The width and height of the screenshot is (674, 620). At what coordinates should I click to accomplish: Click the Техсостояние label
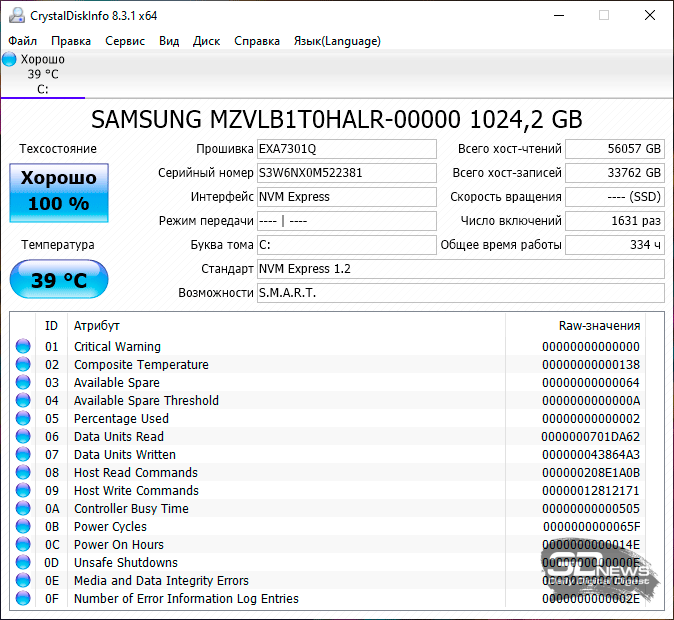(x=58, y=149)
